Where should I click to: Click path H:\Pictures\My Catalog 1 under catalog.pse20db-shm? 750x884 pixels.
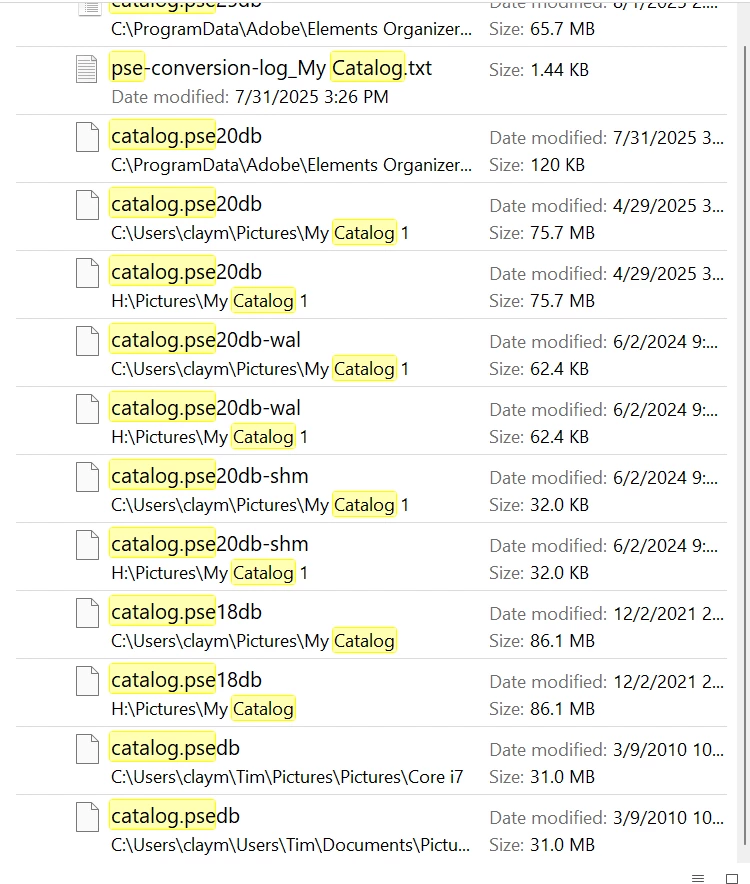pos(210,573)
